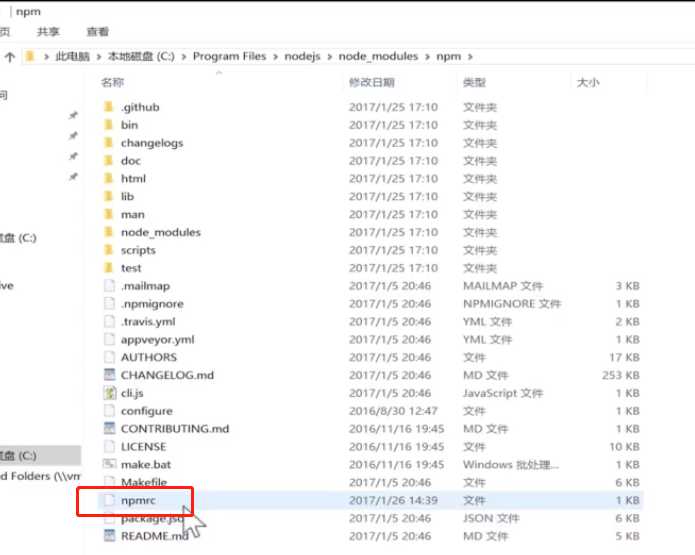Image resolution: width=695 pixels, height=555 pixels.
Task: Expand chevron after npm breadcrumb
Action: tap(470, 57)
